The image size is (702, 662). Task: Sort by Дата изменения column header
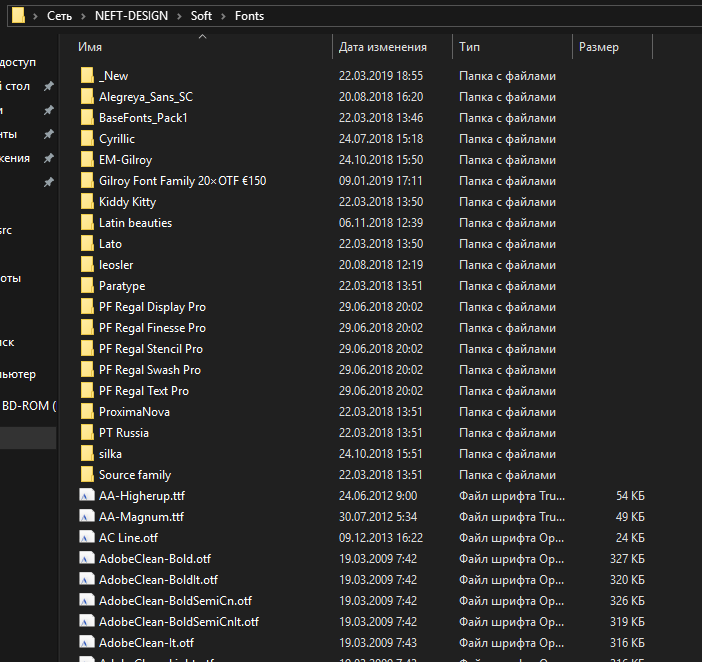click(x=382, y=47)
